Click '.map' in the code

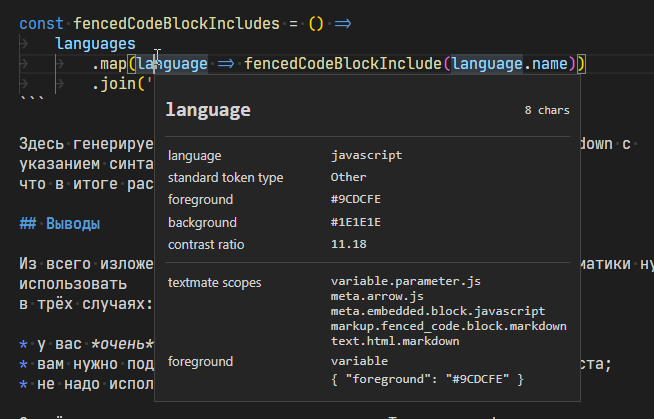[109, 64]
